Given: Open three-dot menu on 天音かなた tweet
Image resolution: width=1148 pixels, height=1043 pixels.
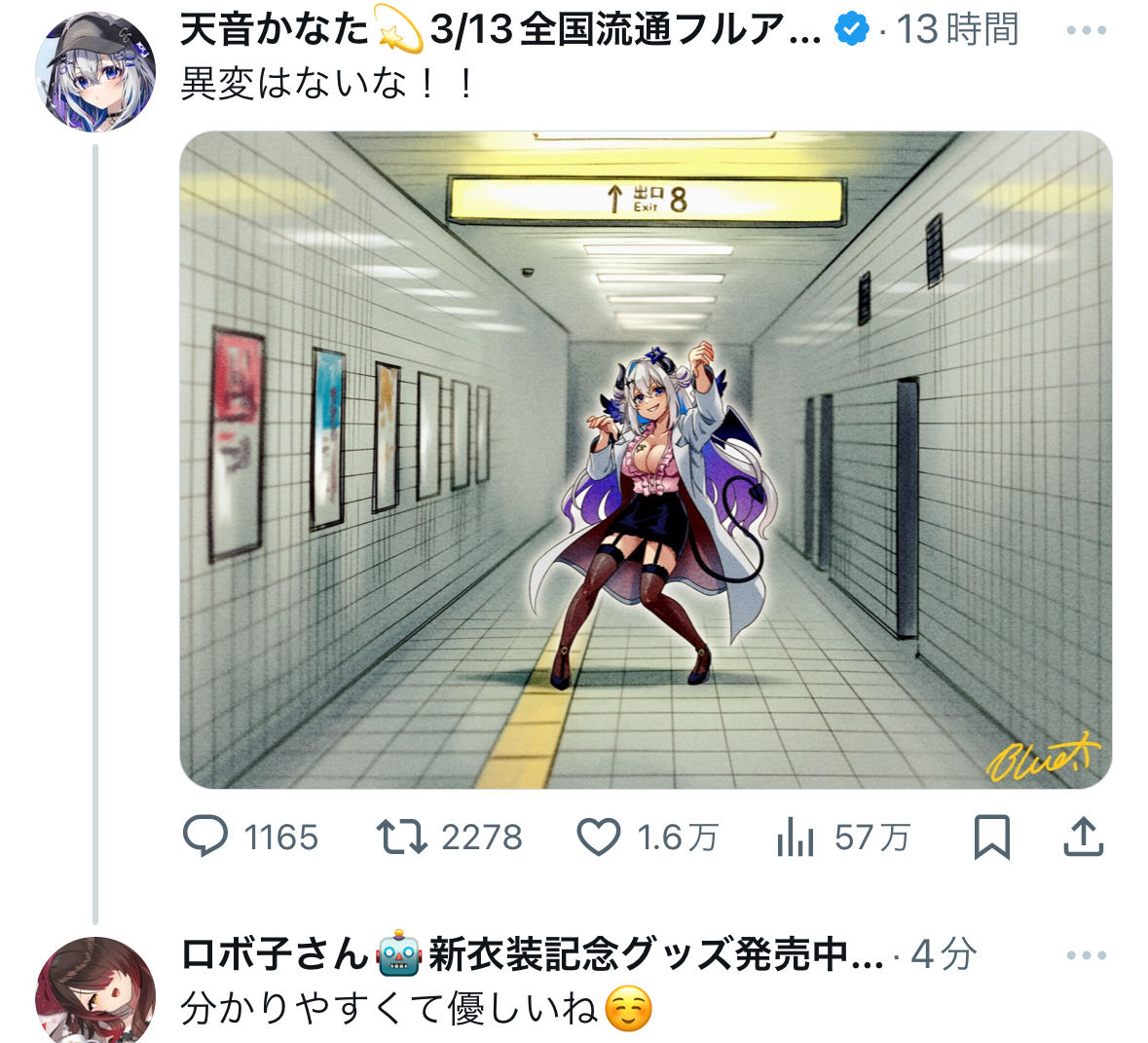Looking at the screenshot, I should point(1087,30).
